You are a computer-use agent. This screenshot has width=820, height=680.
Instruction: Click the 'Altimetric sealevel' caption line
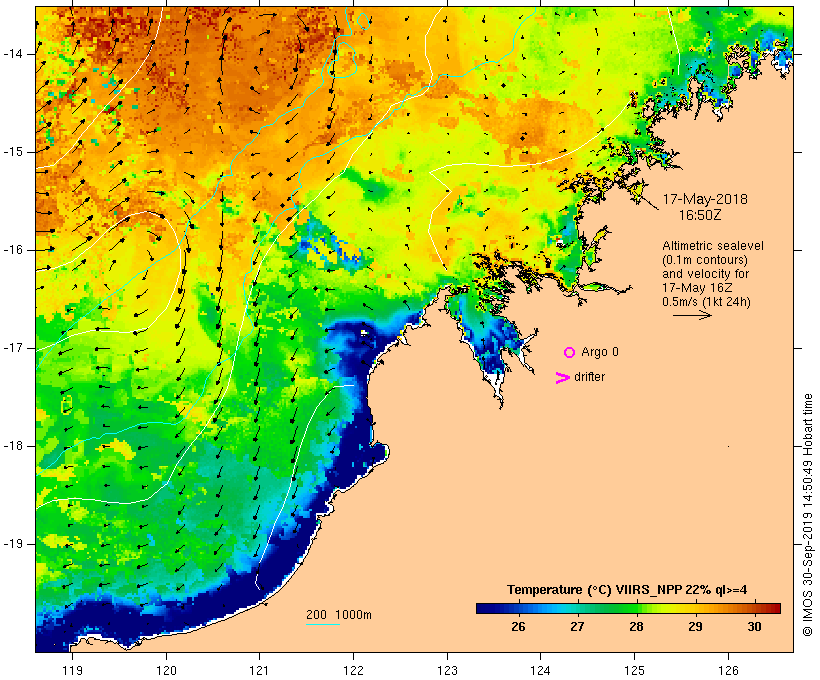click(x=713, y=246)
